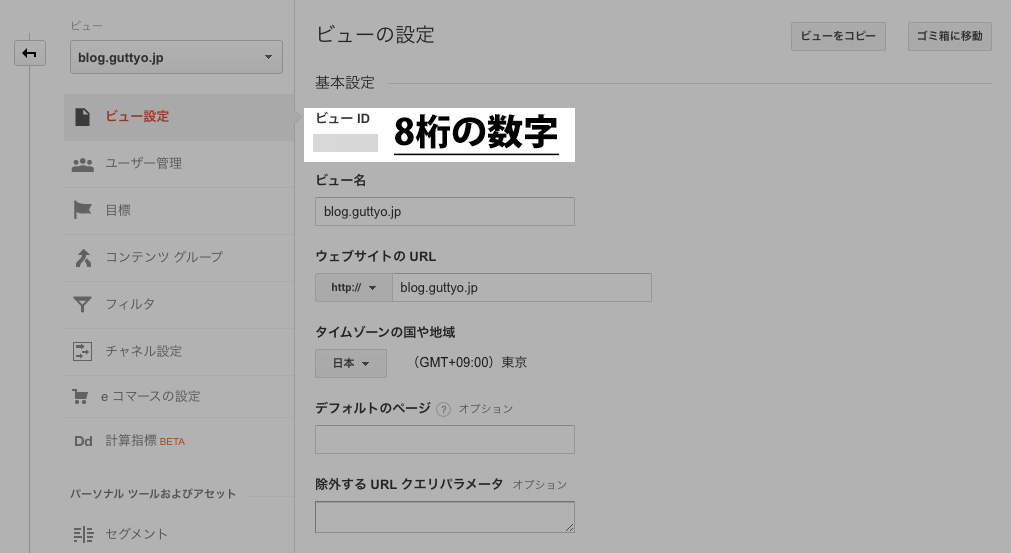The image size is (1011, 553).
Task: Click the e コマース shopping cart icon
Action: (80, 397)
